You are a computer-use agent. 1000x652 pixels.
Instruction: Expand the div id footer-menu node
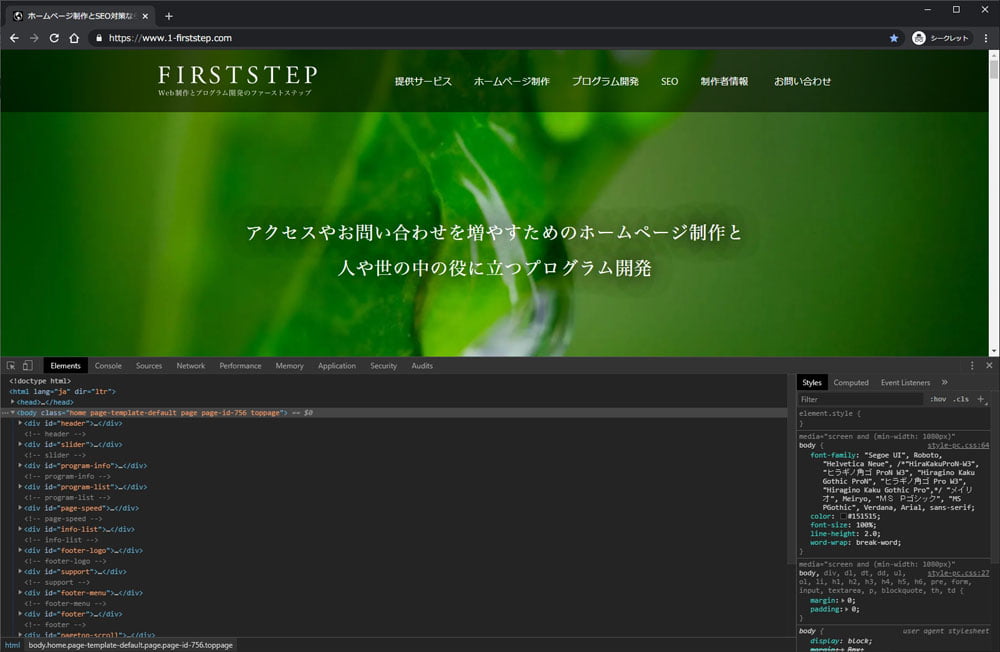click(x=20, y=593)
